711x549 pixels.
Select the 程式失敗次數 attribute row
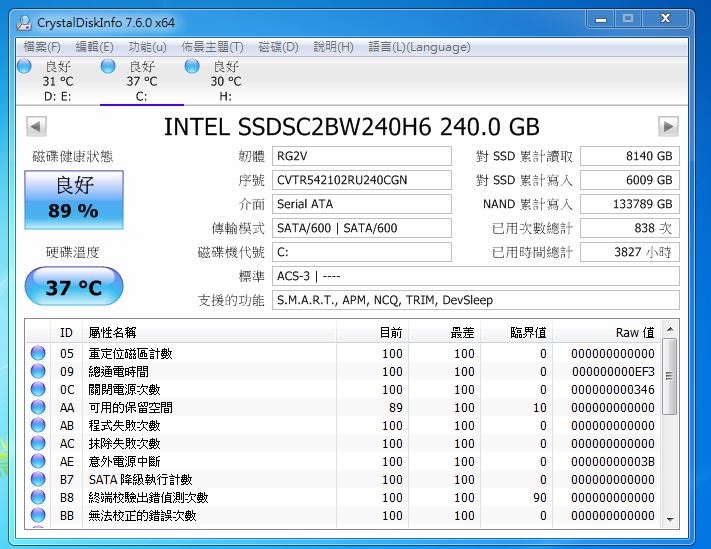343,425
